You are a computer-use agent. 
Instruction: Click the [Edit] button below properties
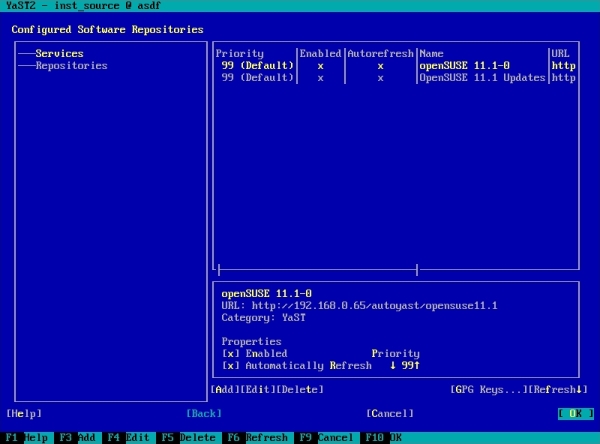click(258, 390)
